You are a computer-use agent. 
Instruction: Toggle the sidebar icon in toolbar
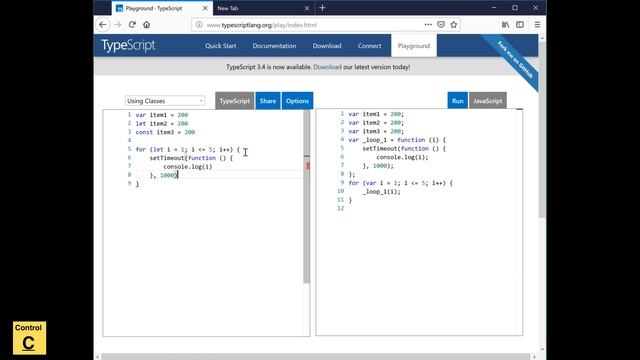[x=520, y=24]
